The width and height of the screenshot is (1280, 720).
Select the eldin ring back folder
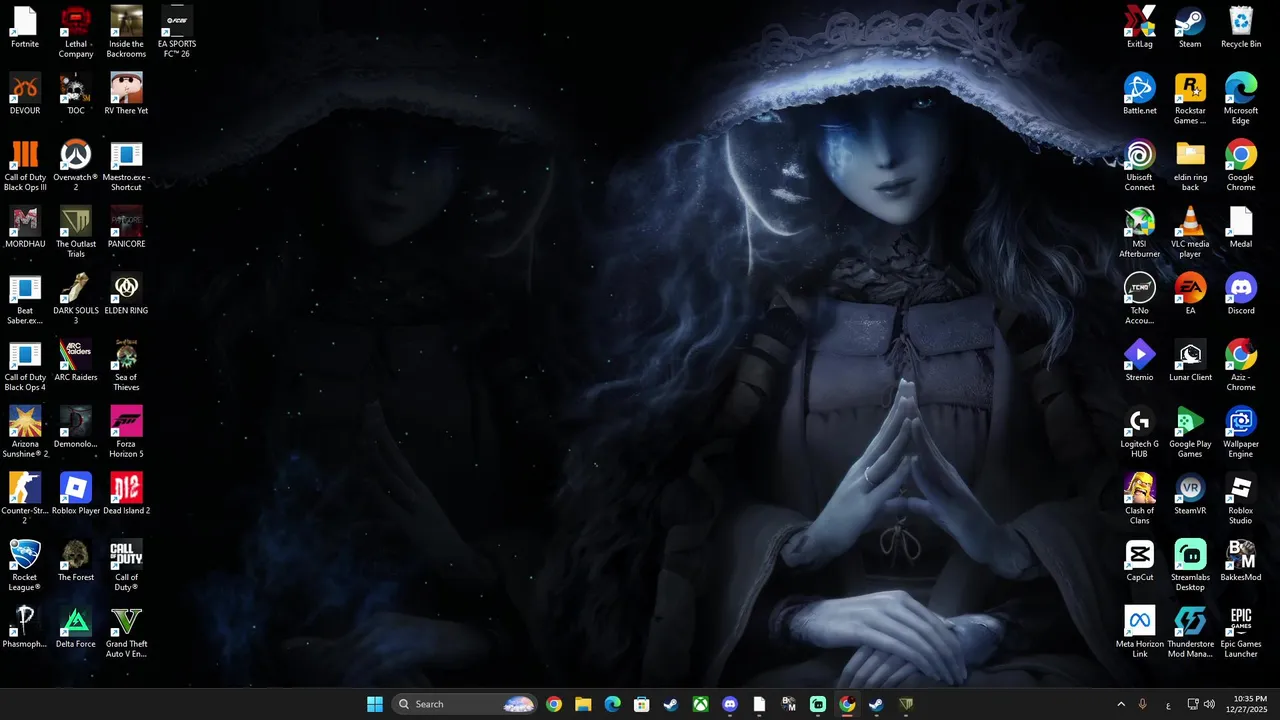(x=1190, y=166)
